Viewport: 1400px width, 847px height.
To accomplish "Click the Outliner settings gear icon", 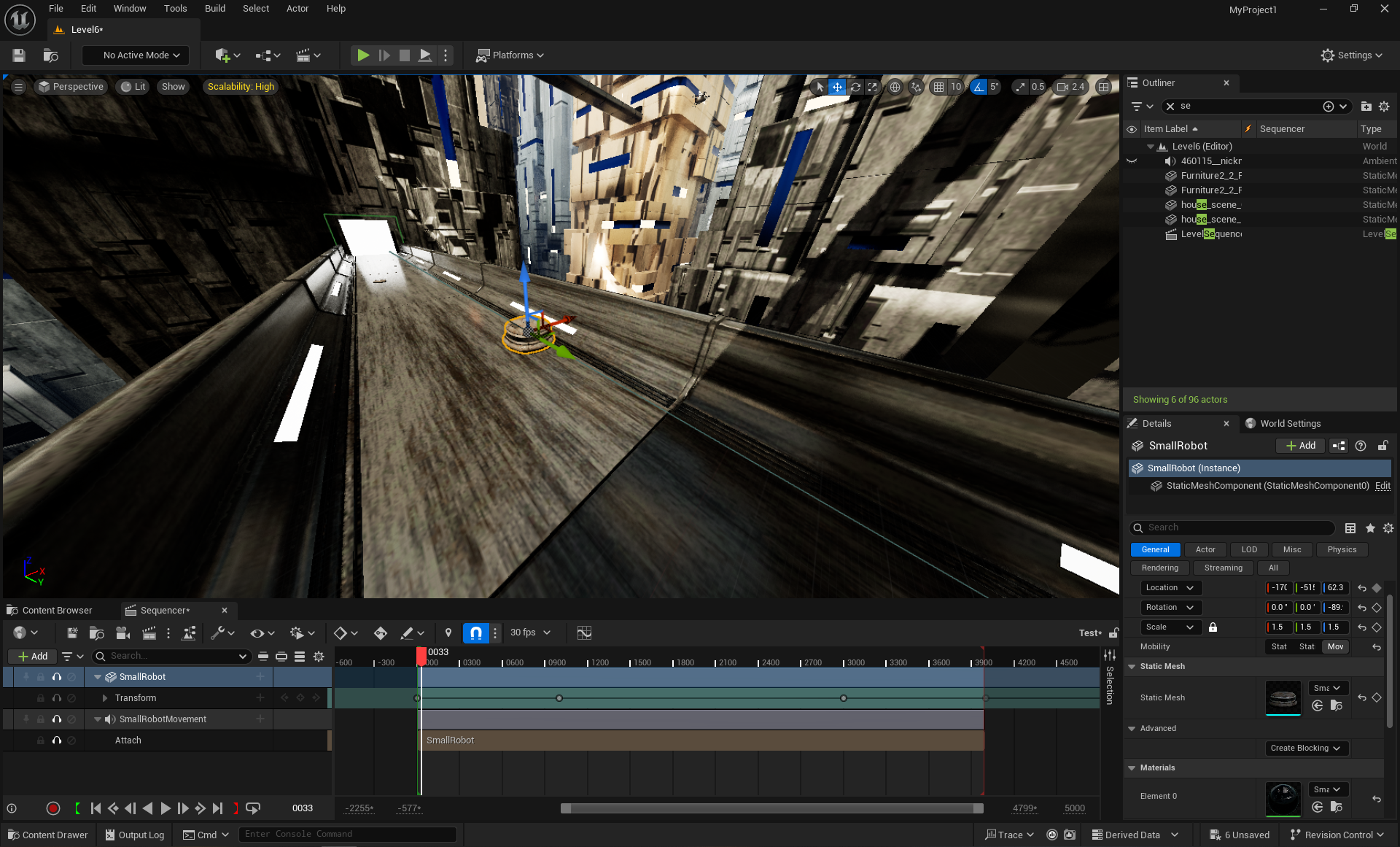I will (1384, 107).
